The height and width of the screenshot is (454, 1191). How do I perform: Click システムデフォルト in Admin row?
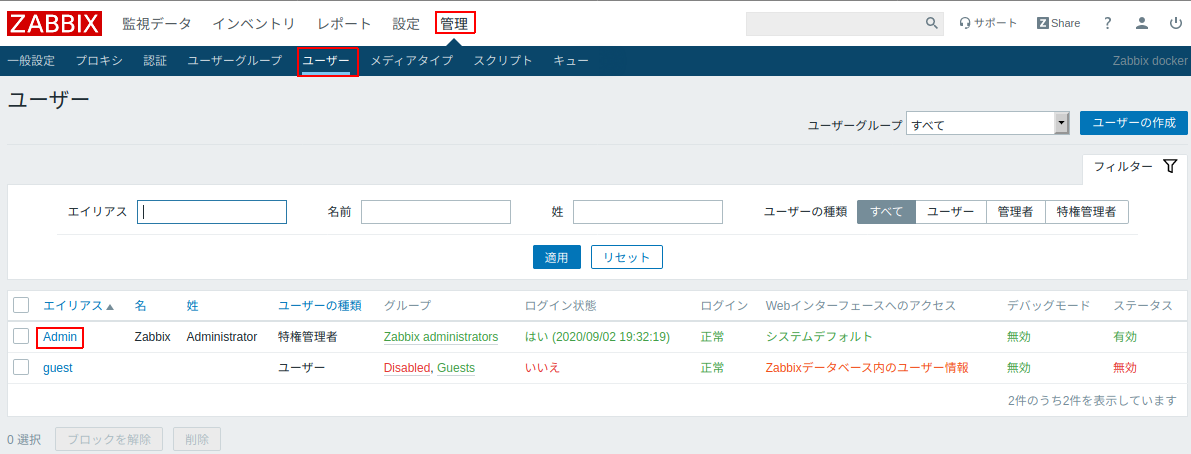(819, 336)
